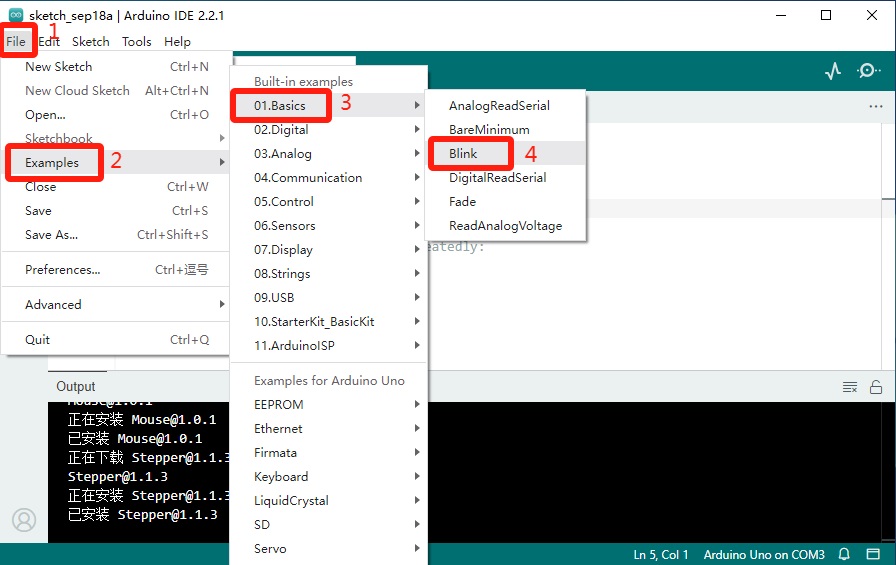Open the BareMinimum example
Viewport: 896px width, 565px height.
(x=506, y=130)
